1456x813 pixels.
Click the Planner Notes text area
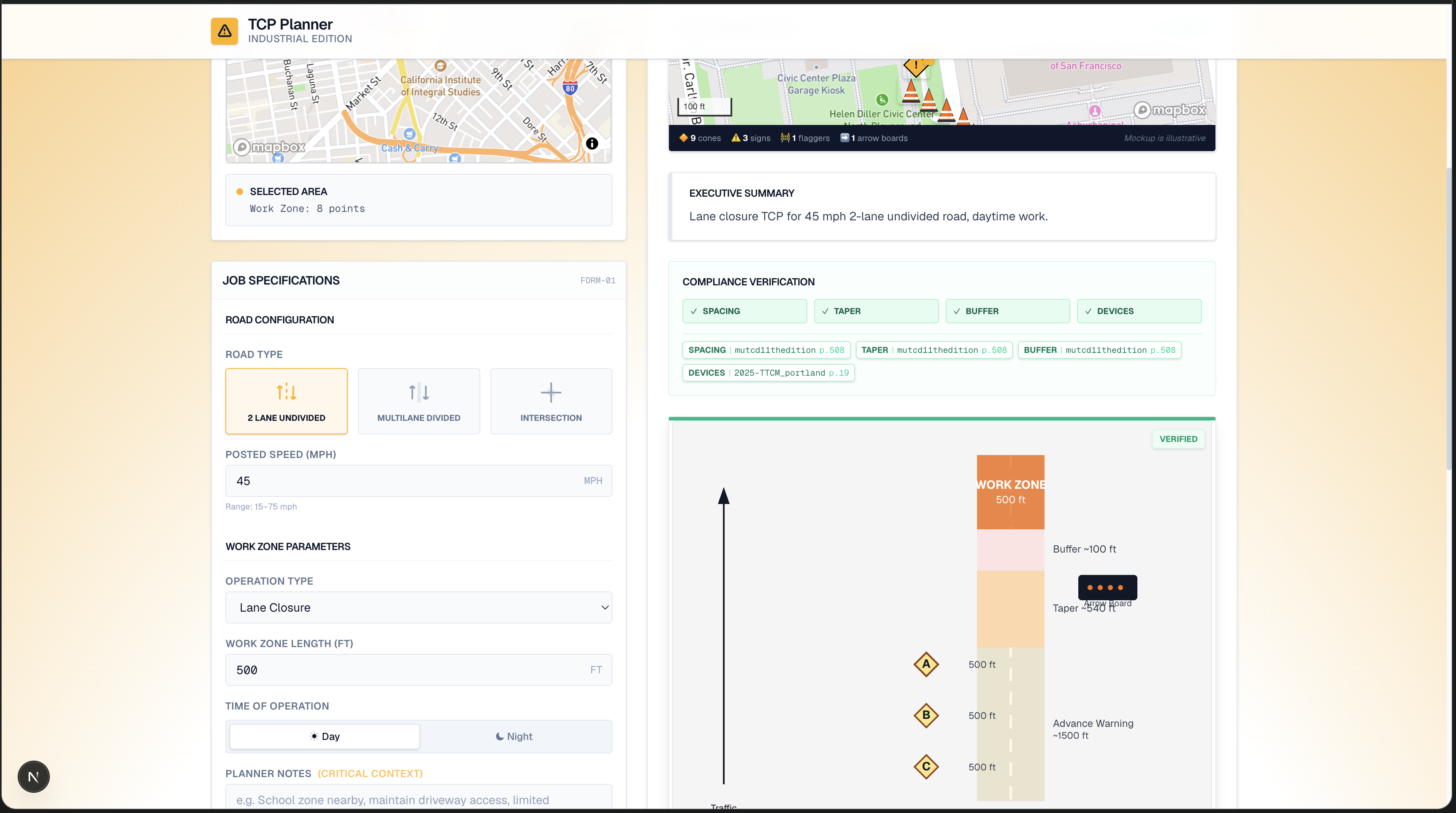pos(418,797)
